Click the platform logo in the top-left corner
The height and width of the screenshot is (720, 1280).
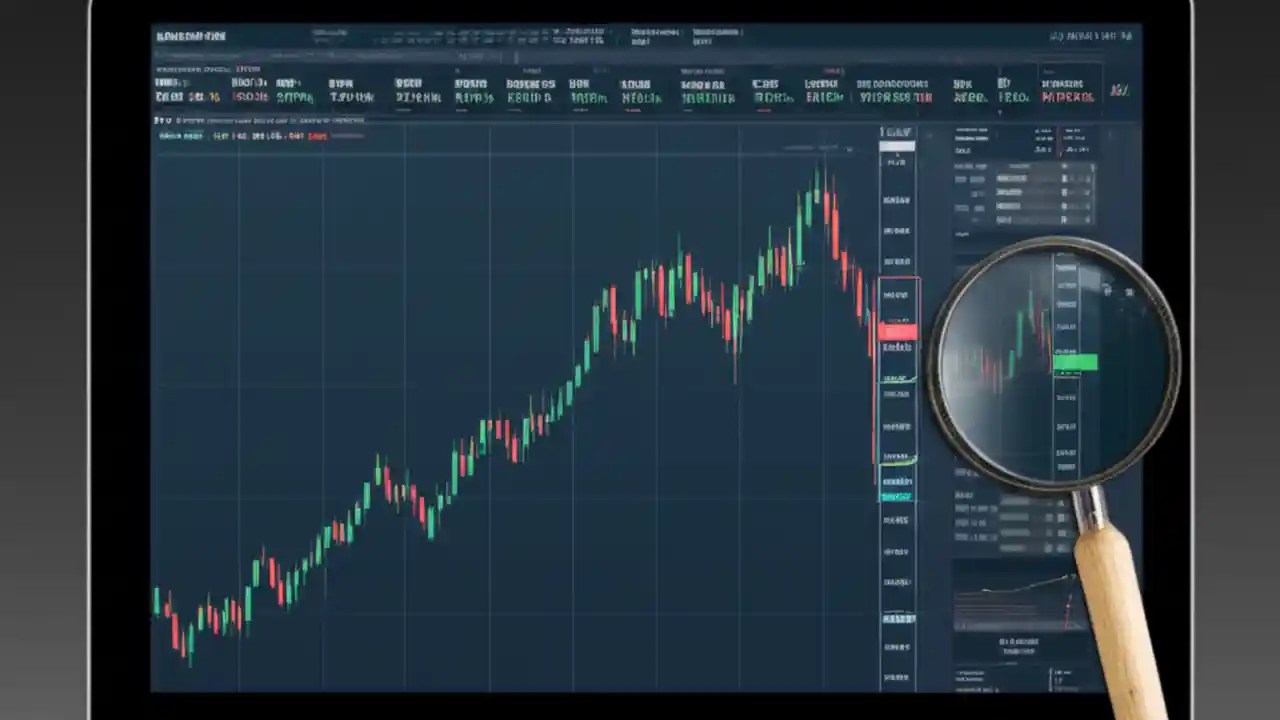192,36
